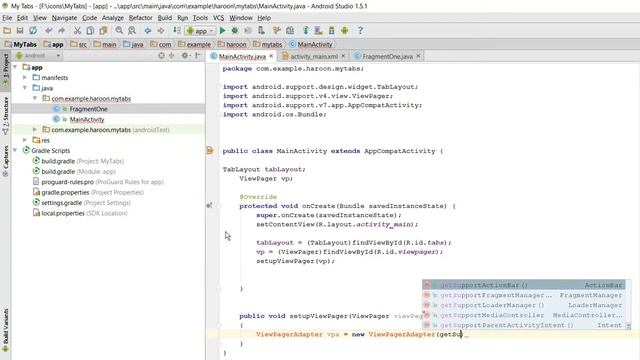Viewport: 640px width, 360px height.
Task: Collapse the java folder
Action: click(25, 88)
